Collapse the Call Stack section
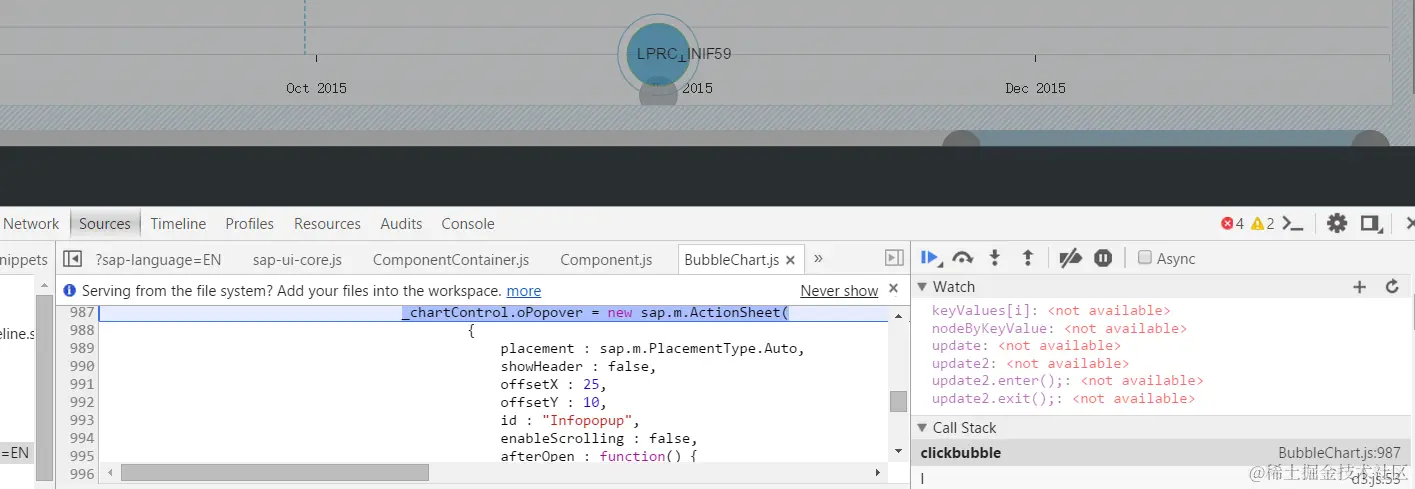1415x489 pixels. 923,428
